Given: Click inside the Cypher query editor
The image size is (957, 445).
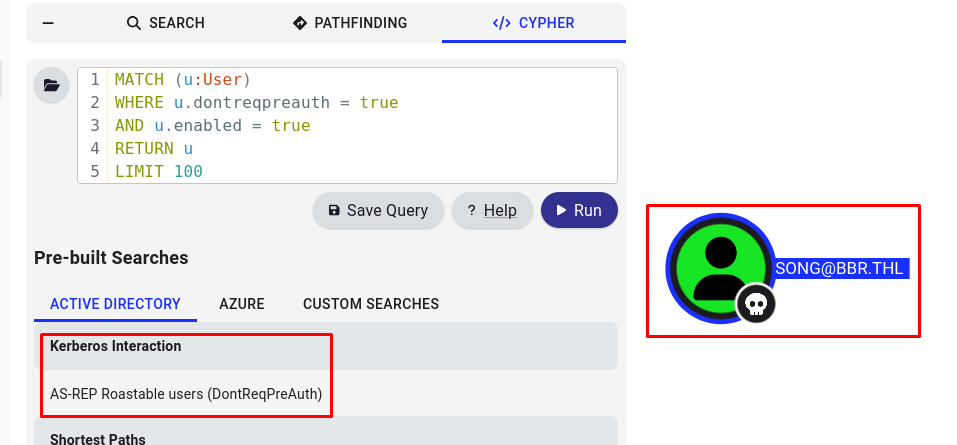Looking at the screenshot, I should [347, 125].
